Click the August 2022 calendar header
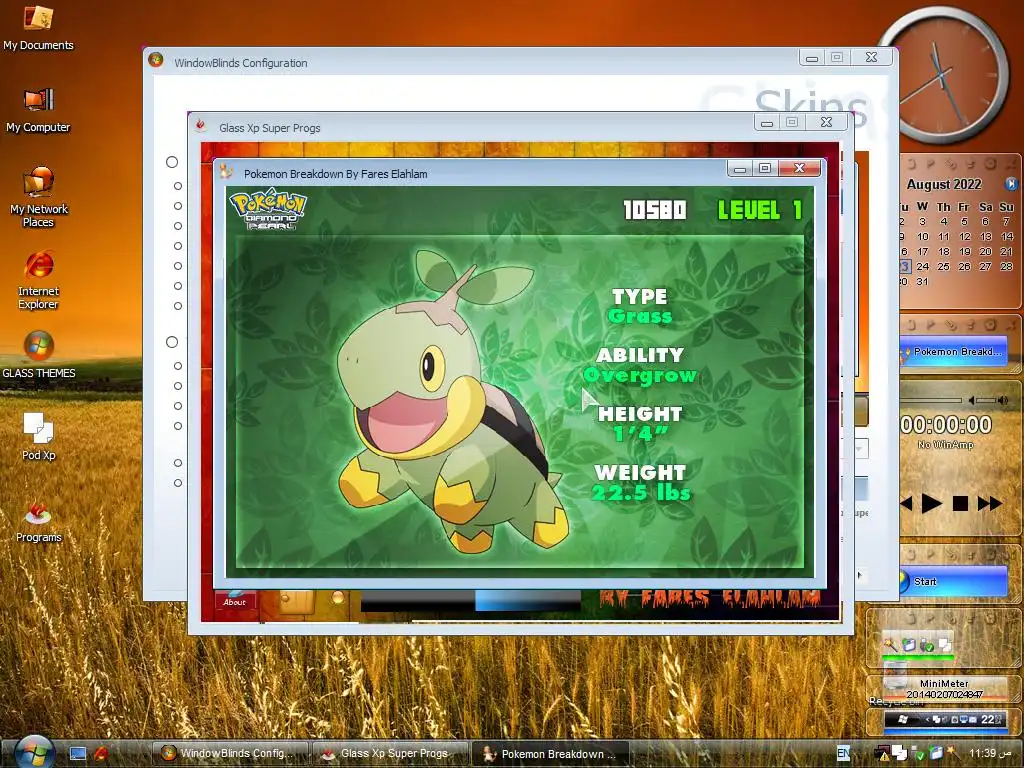This screenshot has height=768, width=1024. (x=944, y=184)
